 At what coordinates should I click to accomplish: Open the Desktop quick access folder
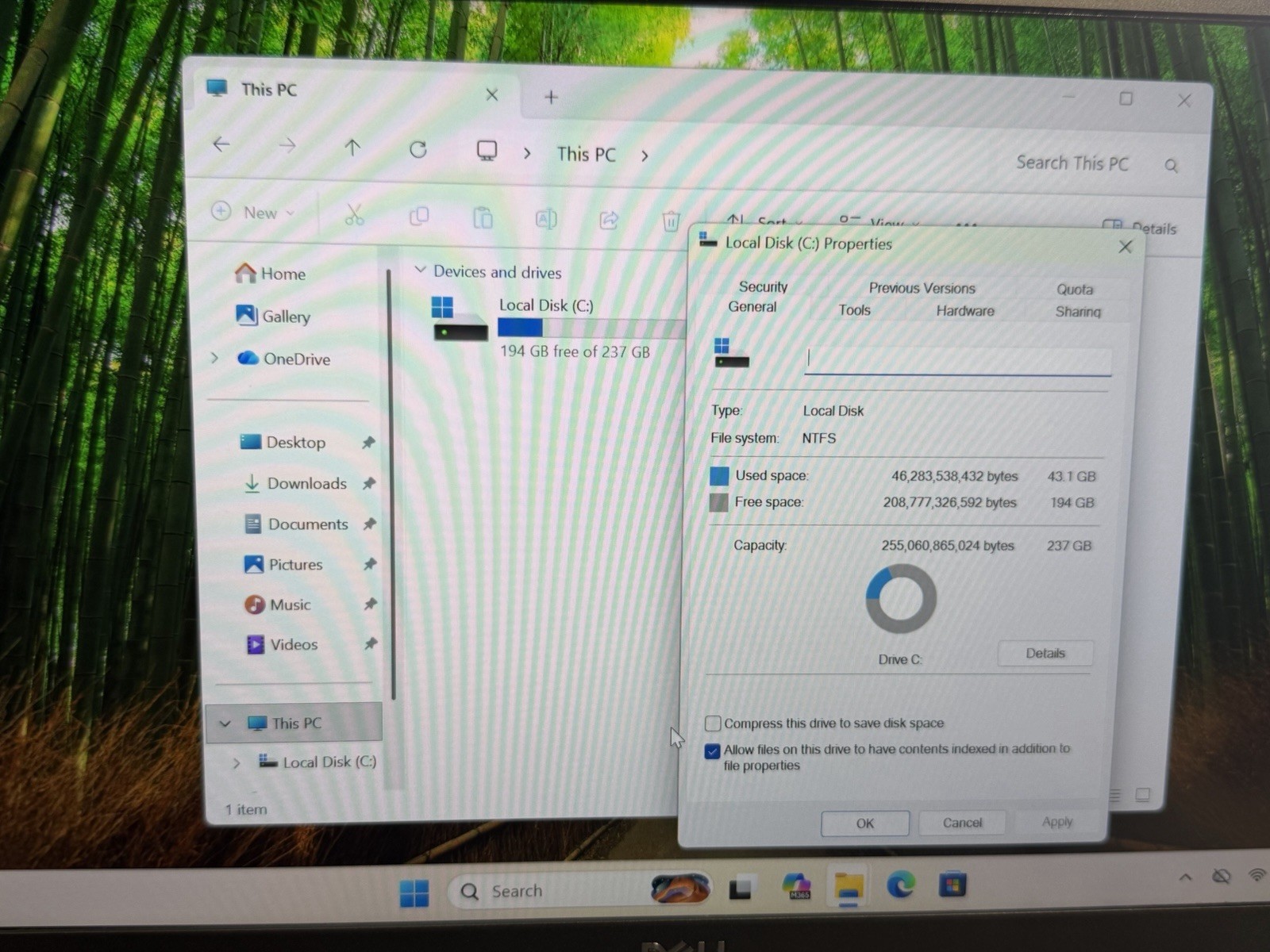283,442
